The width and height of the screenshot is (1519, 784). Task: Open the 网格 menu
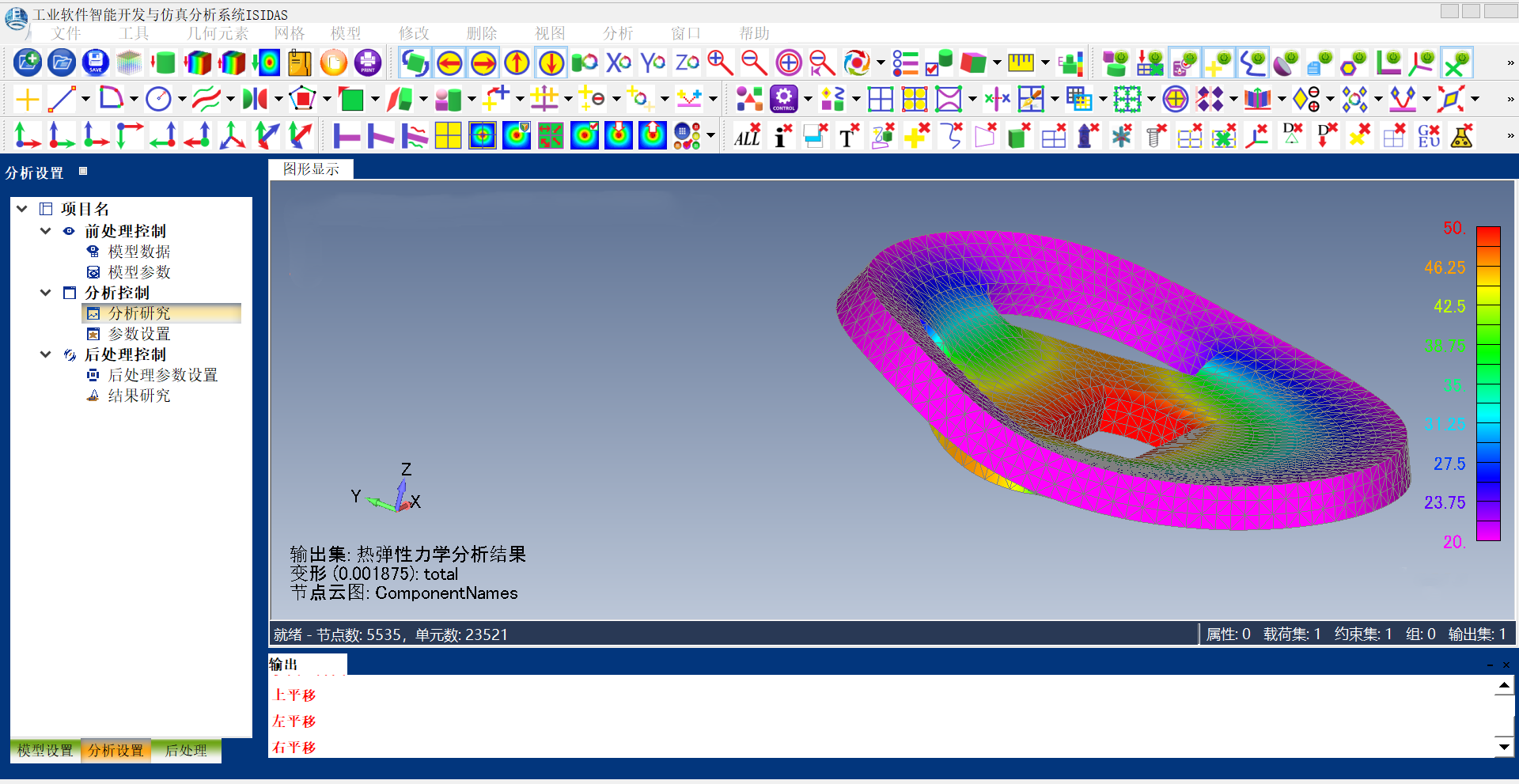tap(290, 33)
